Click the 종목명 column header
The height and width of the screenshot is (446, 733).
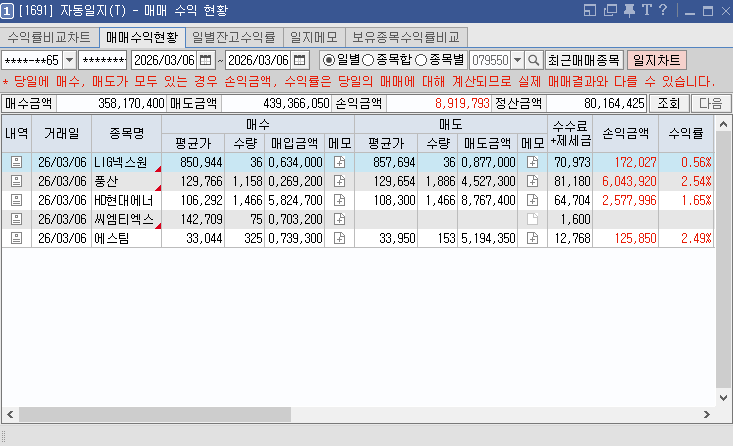point(127,134)
